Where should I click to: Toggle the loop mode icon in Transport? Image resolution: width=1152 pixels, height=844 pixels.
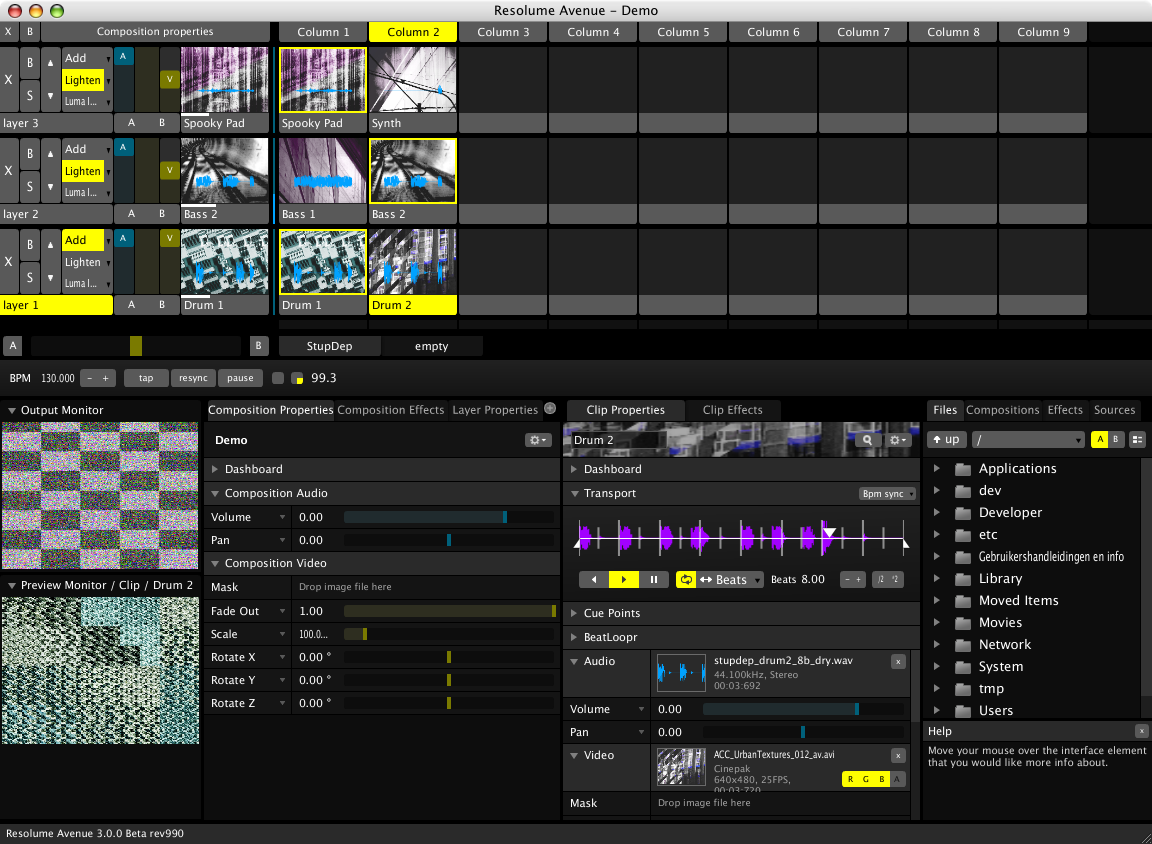[685, 580]
